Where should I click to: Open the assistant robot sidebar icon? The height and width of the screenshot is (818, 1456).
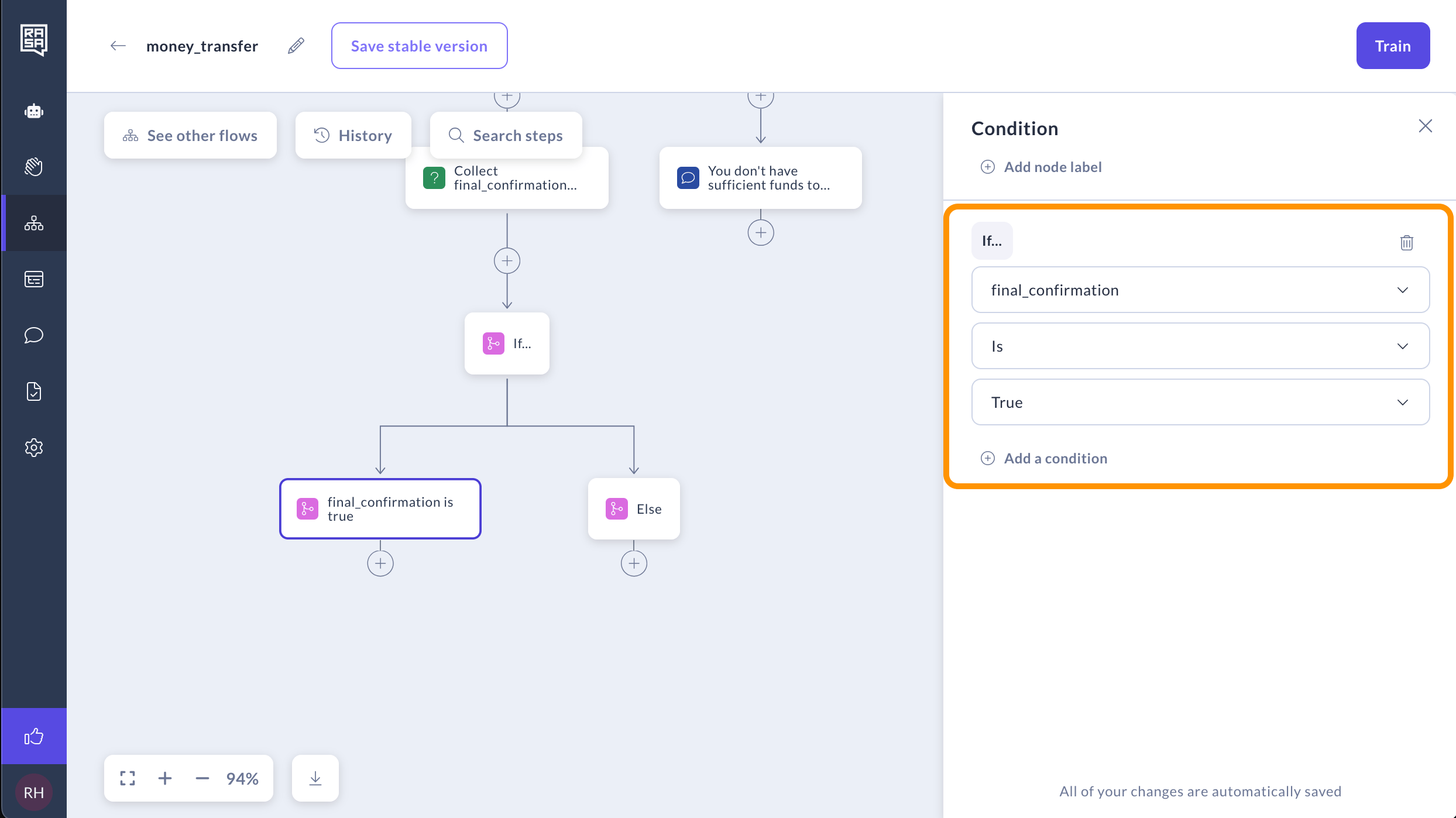(34, 111)
